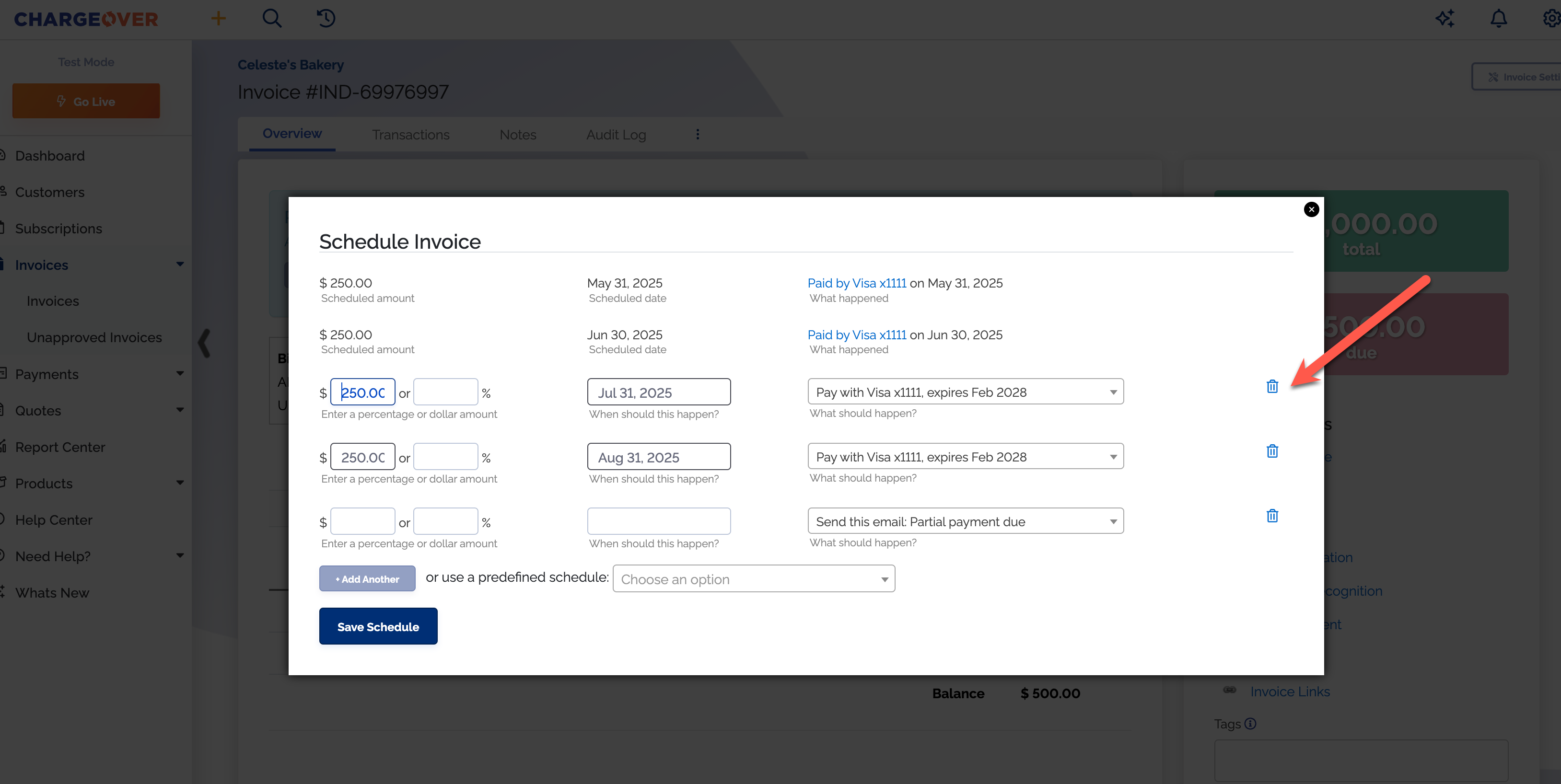Click the Jul 31, 2025 date field

(x=659, y=392)
